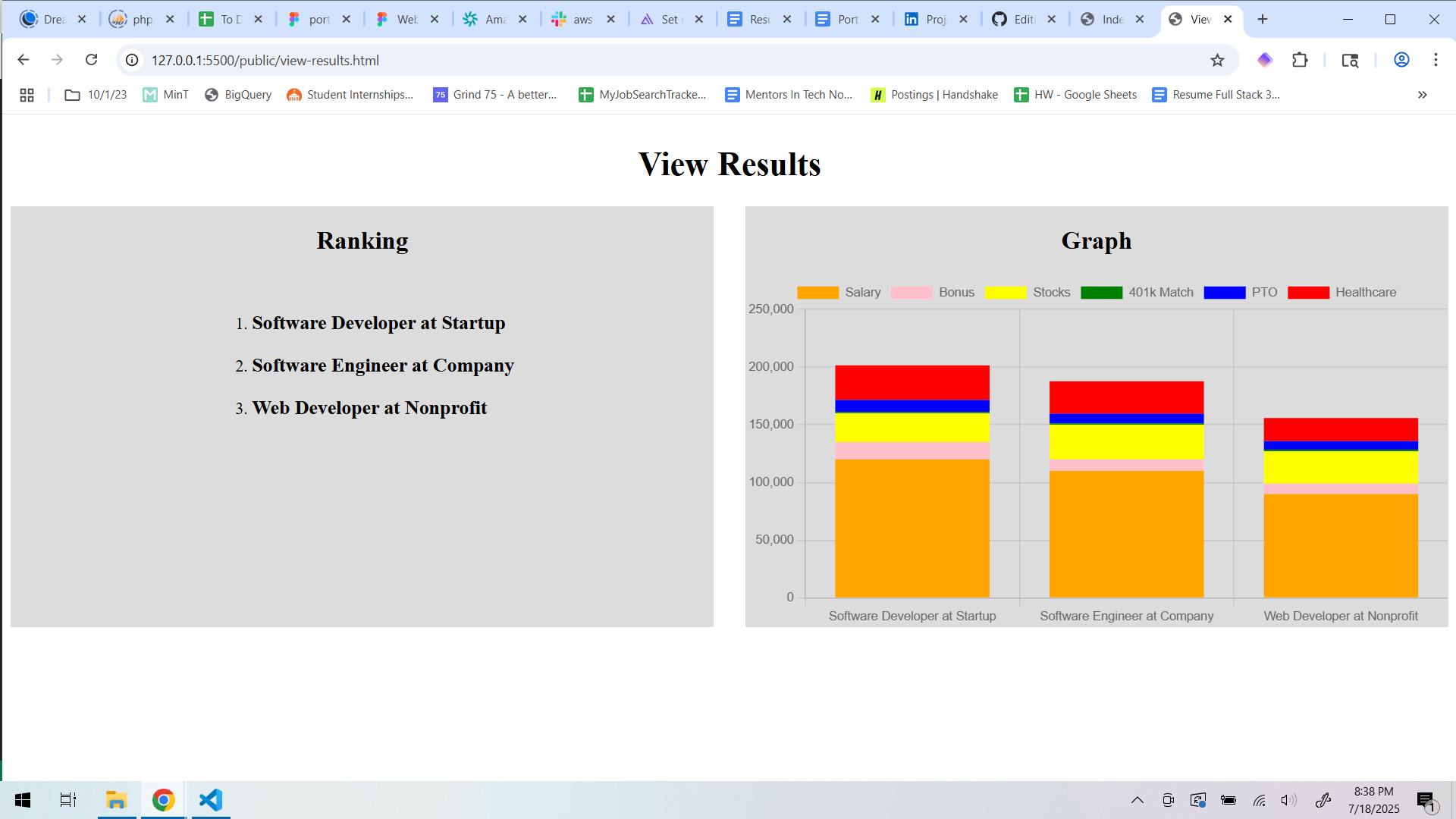Bookmark this page with the star icon
This screenshot has width=1456, height=819.
(1217, 60)
